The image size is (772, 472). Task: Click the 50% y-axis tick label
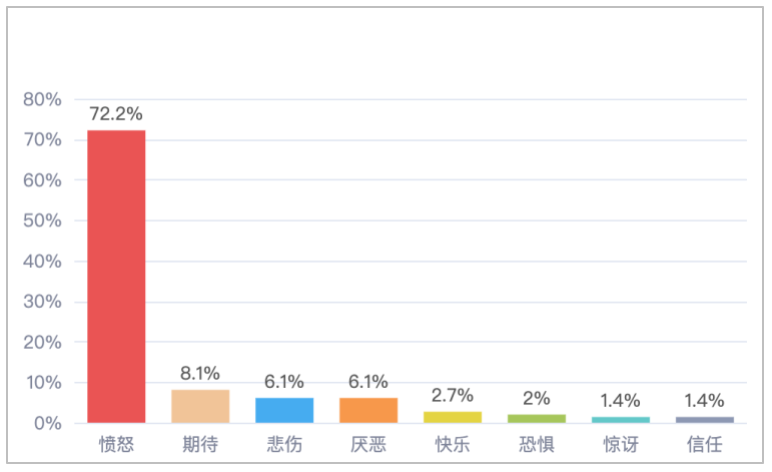click(43, 221)
